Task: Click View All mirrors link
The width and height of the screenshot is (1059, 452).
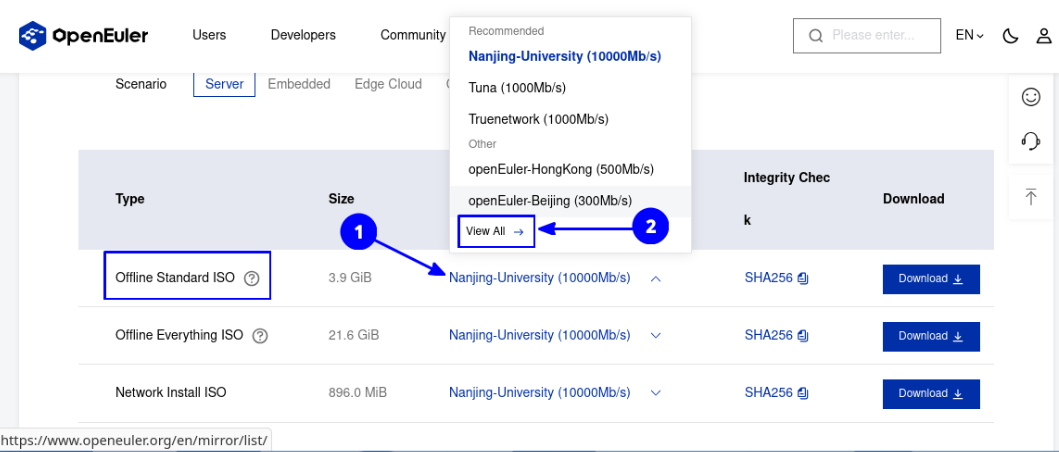Action: tap(496, 231)
